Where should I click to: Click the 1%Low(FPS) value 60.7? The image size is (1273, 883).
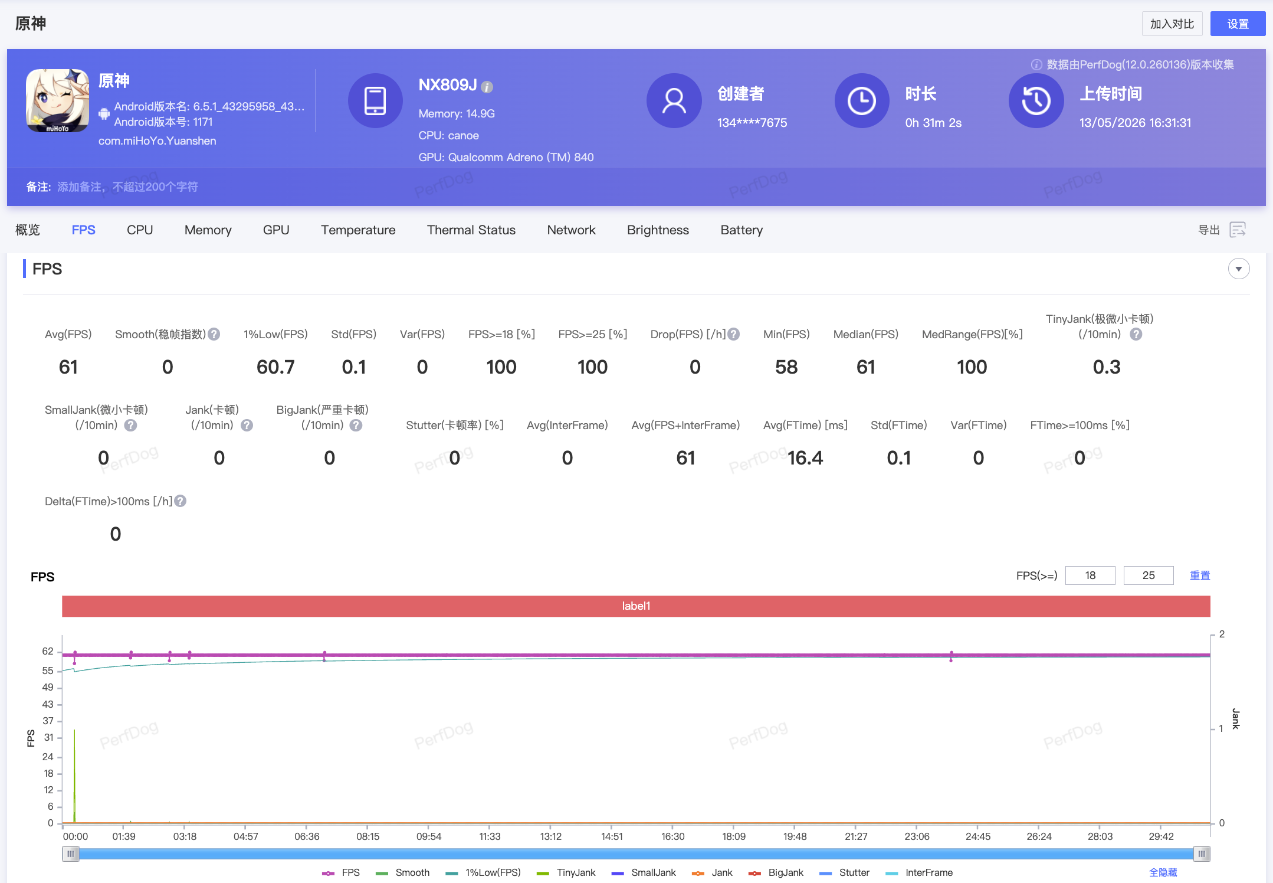[x=276, y=367]
